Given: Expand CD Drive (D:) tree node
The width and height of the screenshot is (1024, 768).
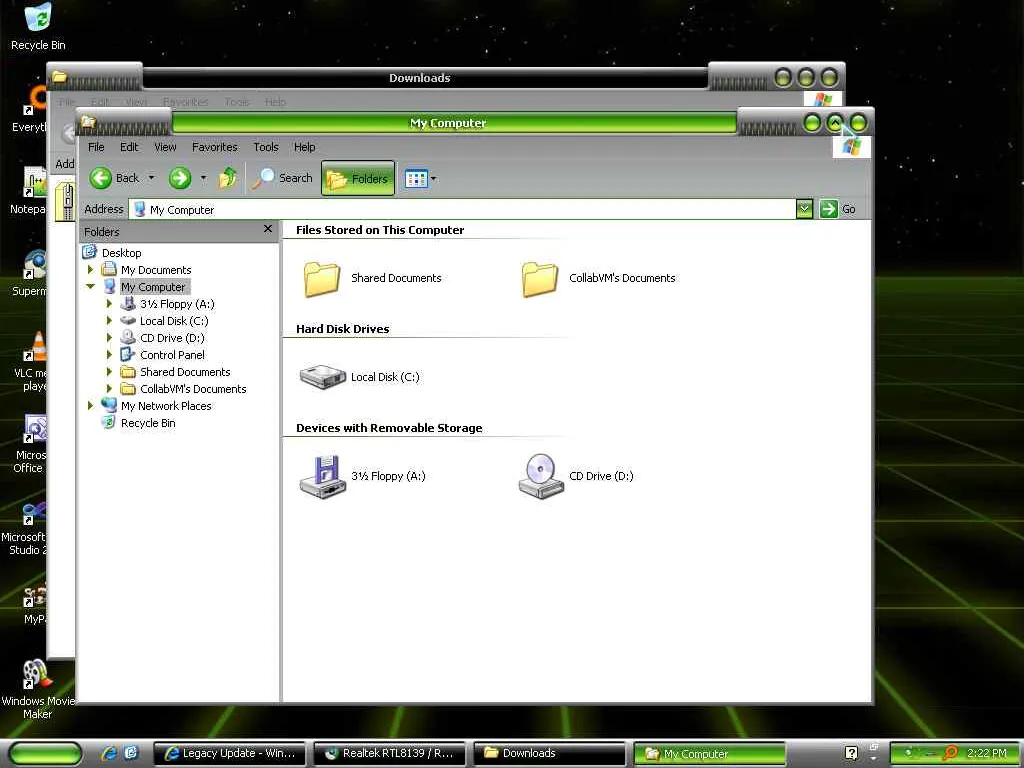Looking at the screenshot, I should click(x=109, y=338).
